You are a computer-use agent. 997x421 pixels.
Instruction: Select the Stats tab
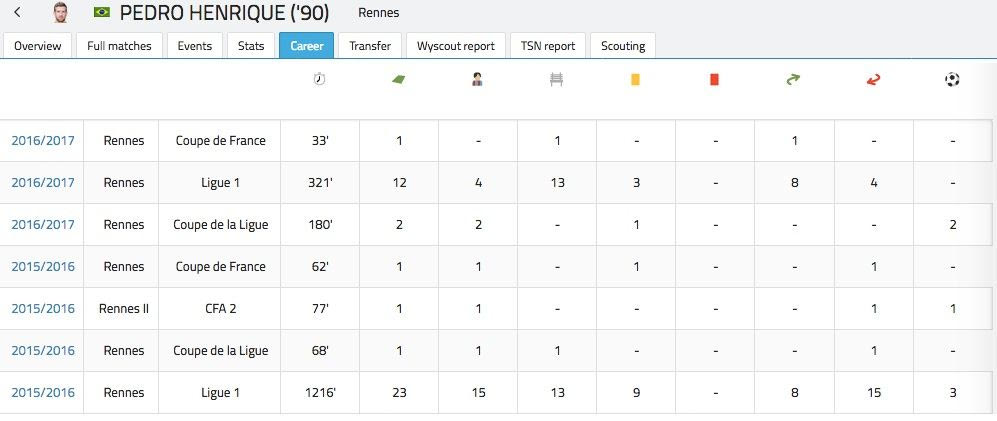pos(251,46)
